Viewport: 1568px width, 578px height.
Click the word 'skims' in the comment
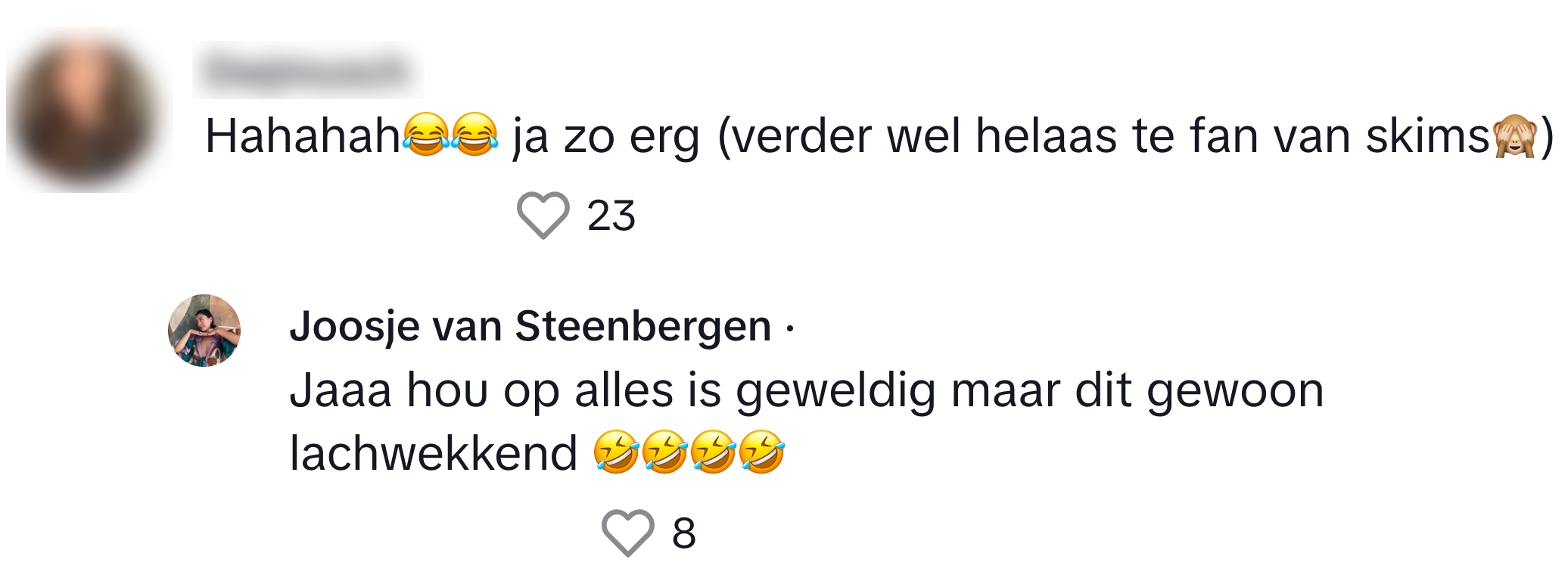(1427, 137)
